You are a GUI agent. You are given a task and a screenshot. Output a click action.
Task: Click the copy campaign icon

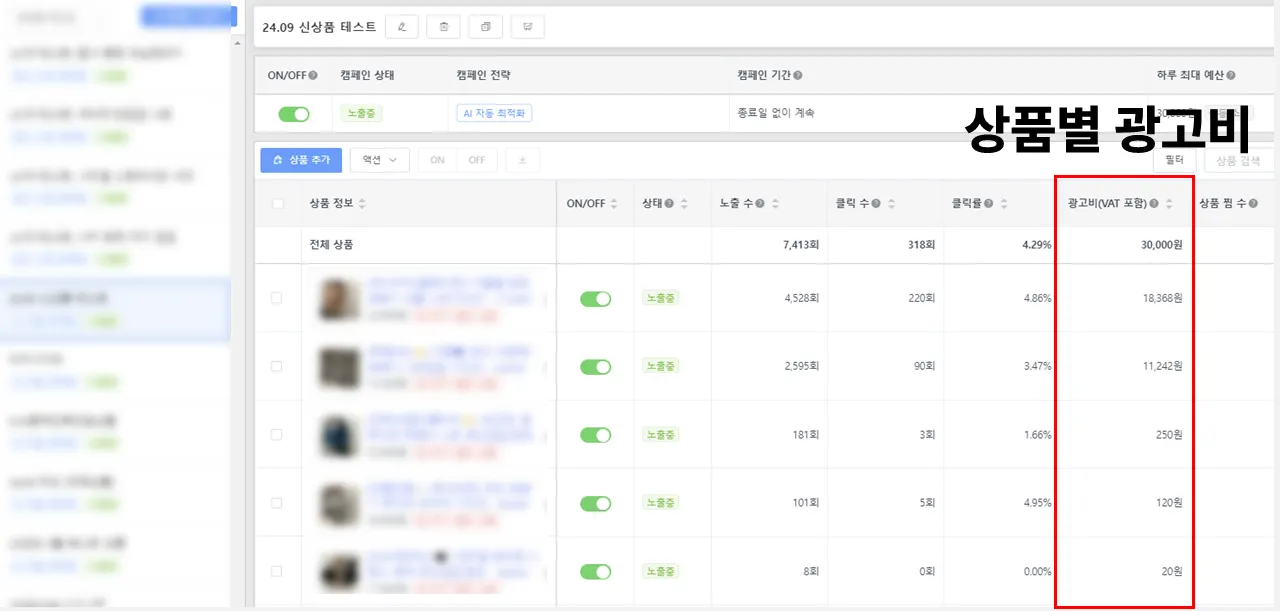tap(485, 27)
